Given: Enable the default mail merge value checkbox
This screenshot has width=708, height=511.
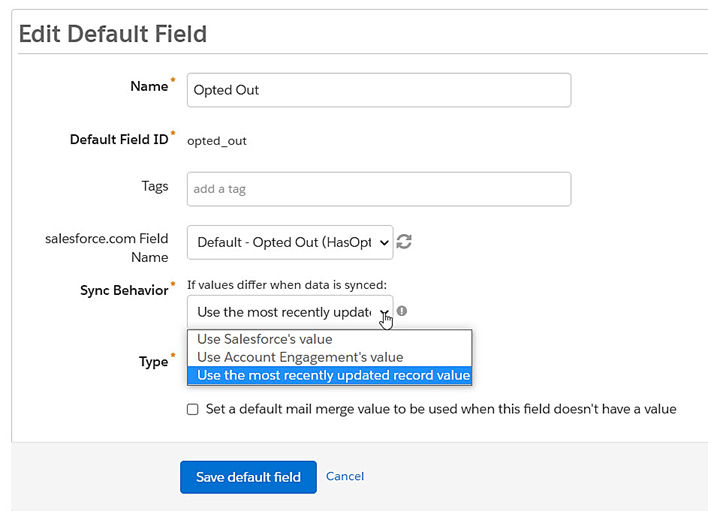Looking at the screenshot, I should tap(193, 409).
